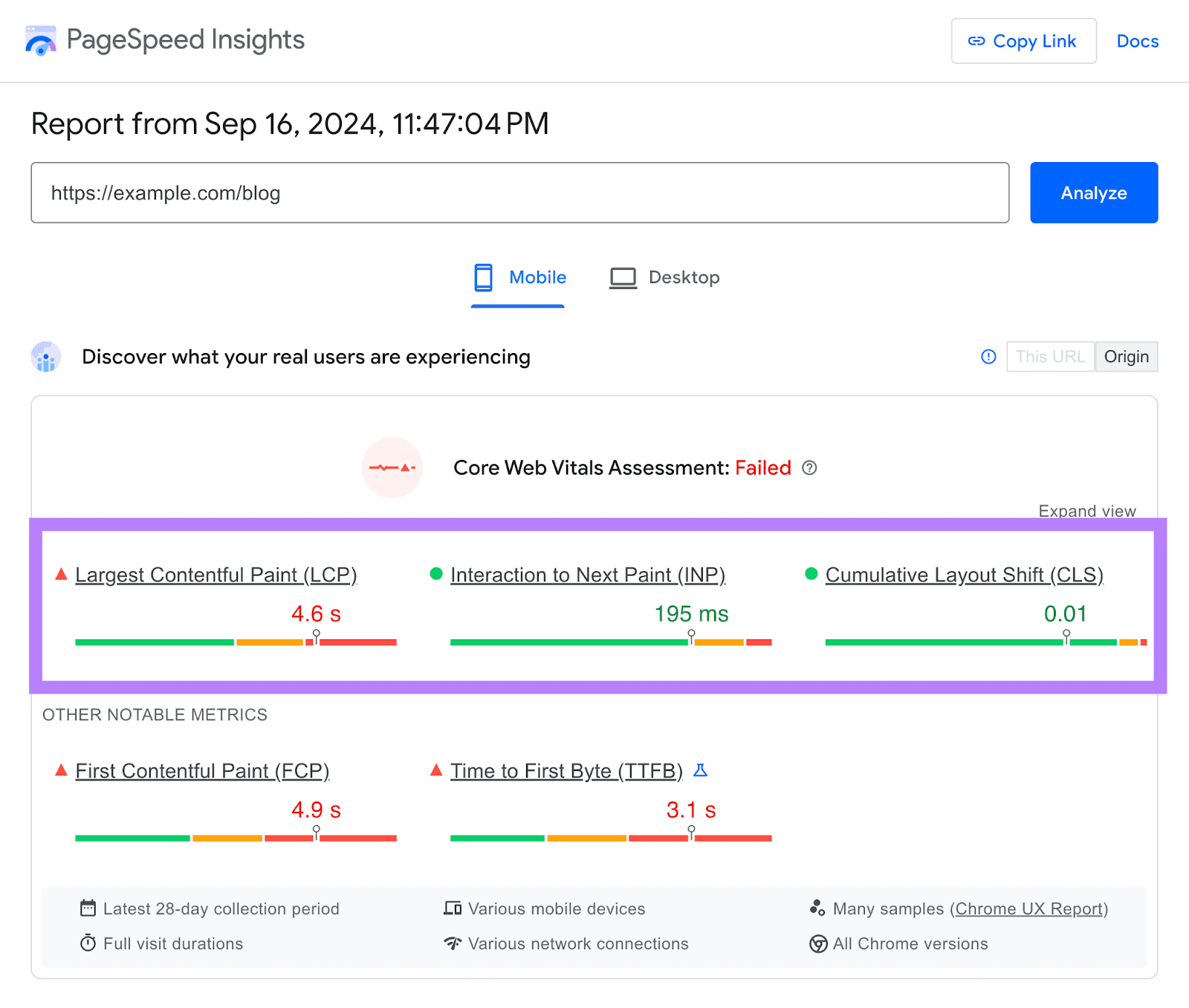1189x1008 pixels.
Task: Click All Chrome versions text
Action: [910, 943]
